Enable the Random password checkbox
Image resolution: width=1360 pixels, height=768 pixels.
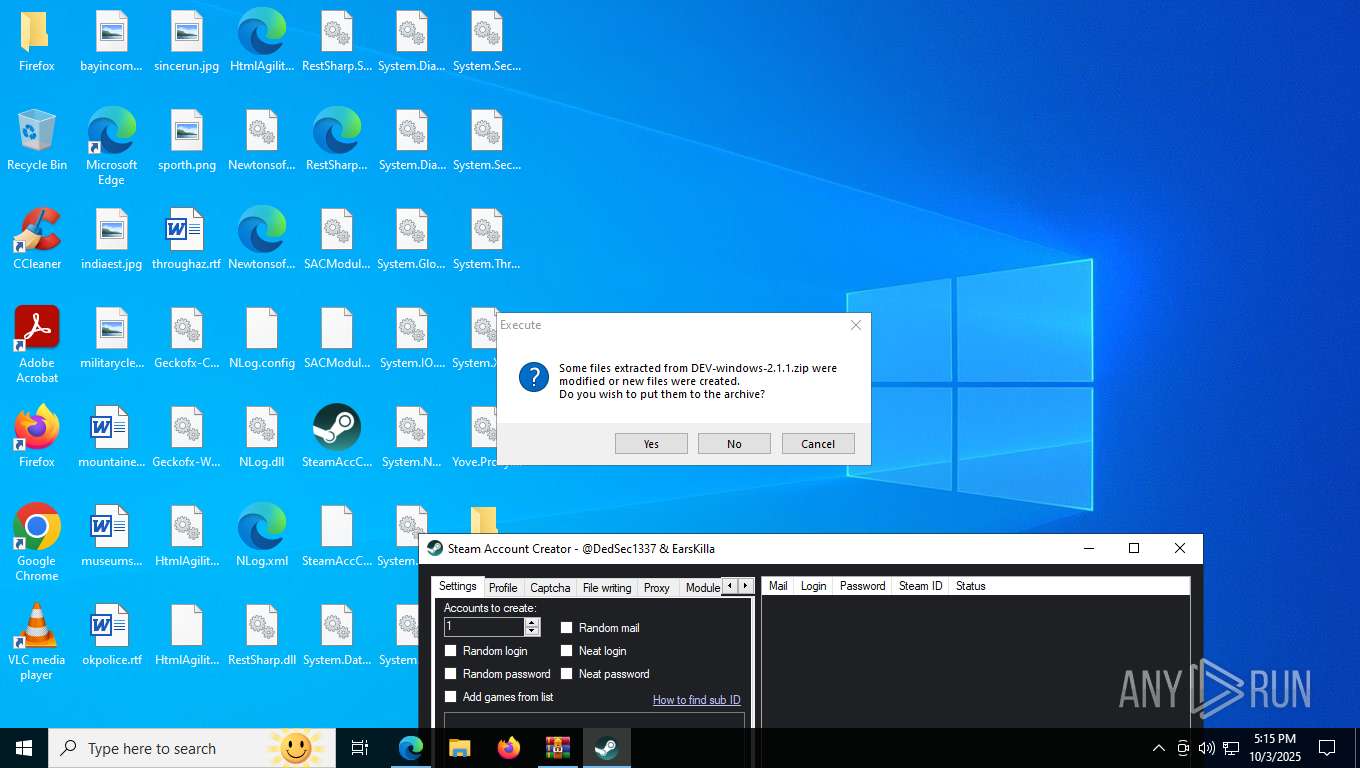click(x=450, y=674)
